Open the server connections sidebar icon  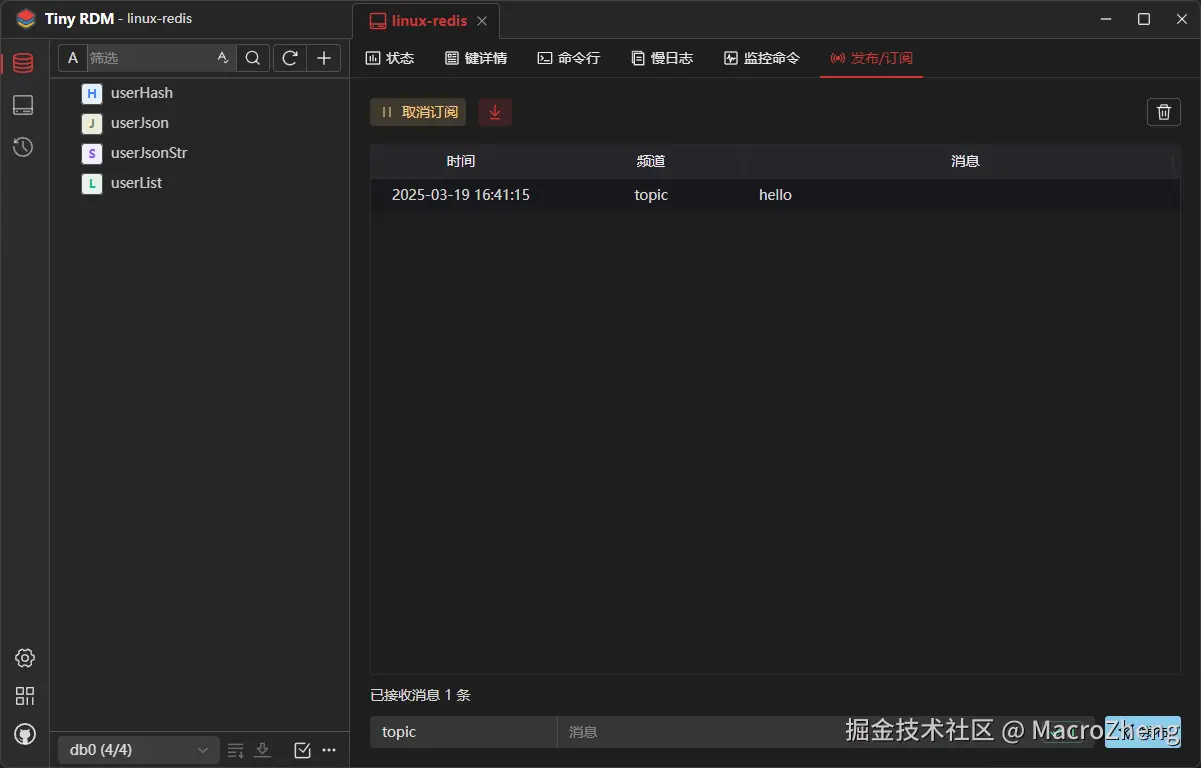pyautogui.click(x=23, y=105)
